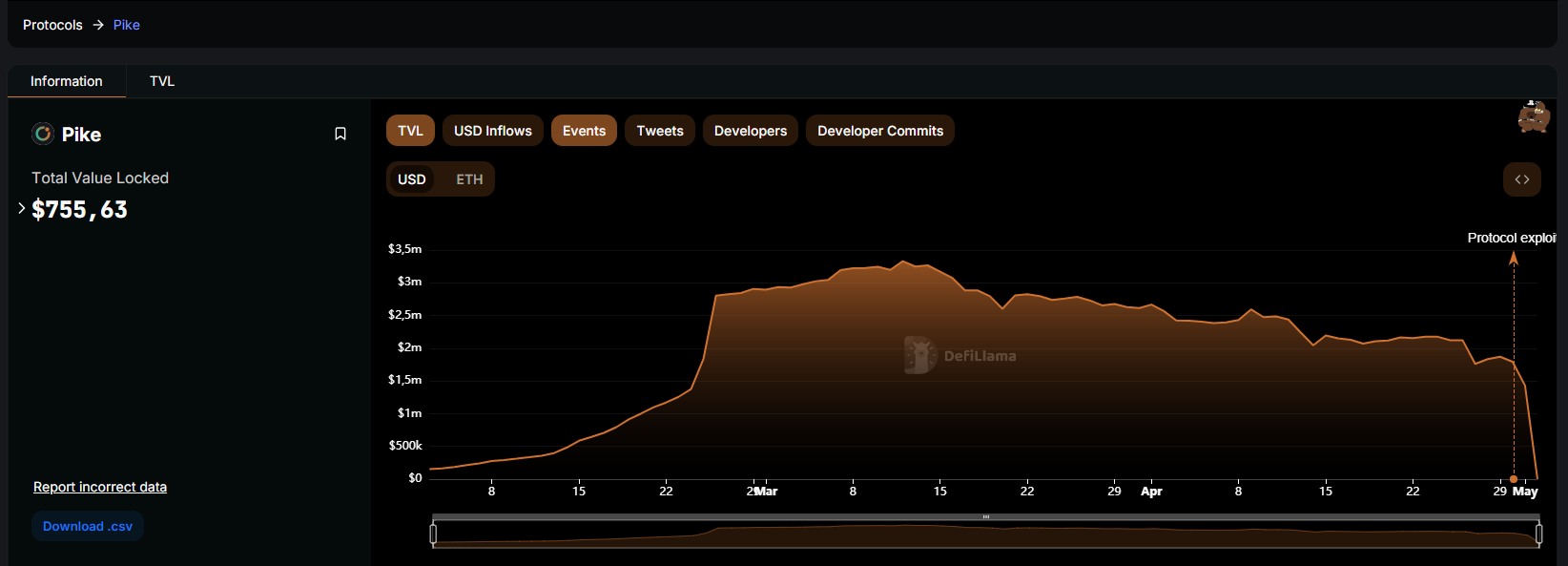Toggle USD Inflows chart metric
The width and height of the screenshot is (1568, 566).
[x=493, y=131]
